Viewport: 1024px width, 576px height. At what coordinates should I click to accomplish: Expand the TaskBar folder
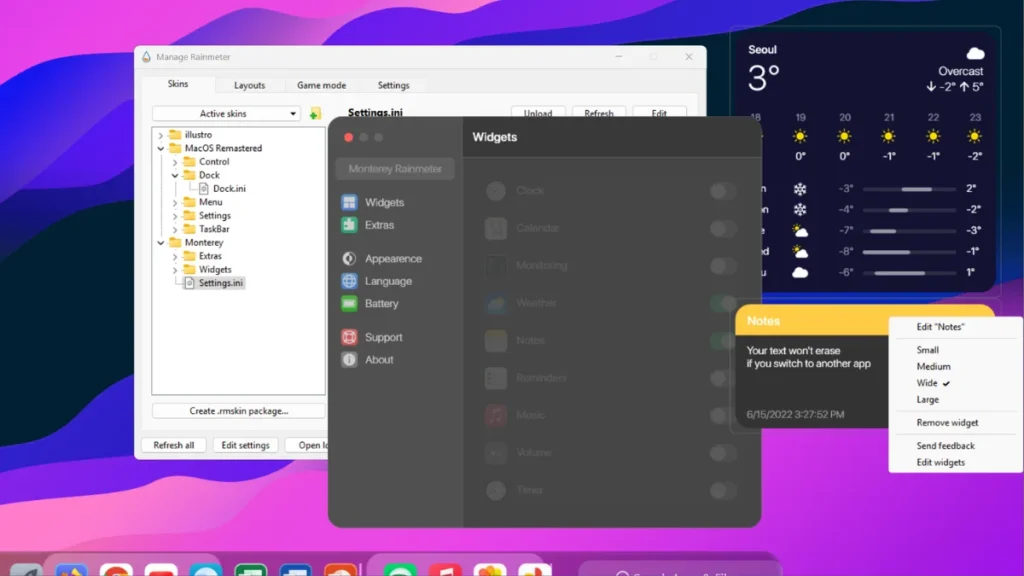click(175, 229)
